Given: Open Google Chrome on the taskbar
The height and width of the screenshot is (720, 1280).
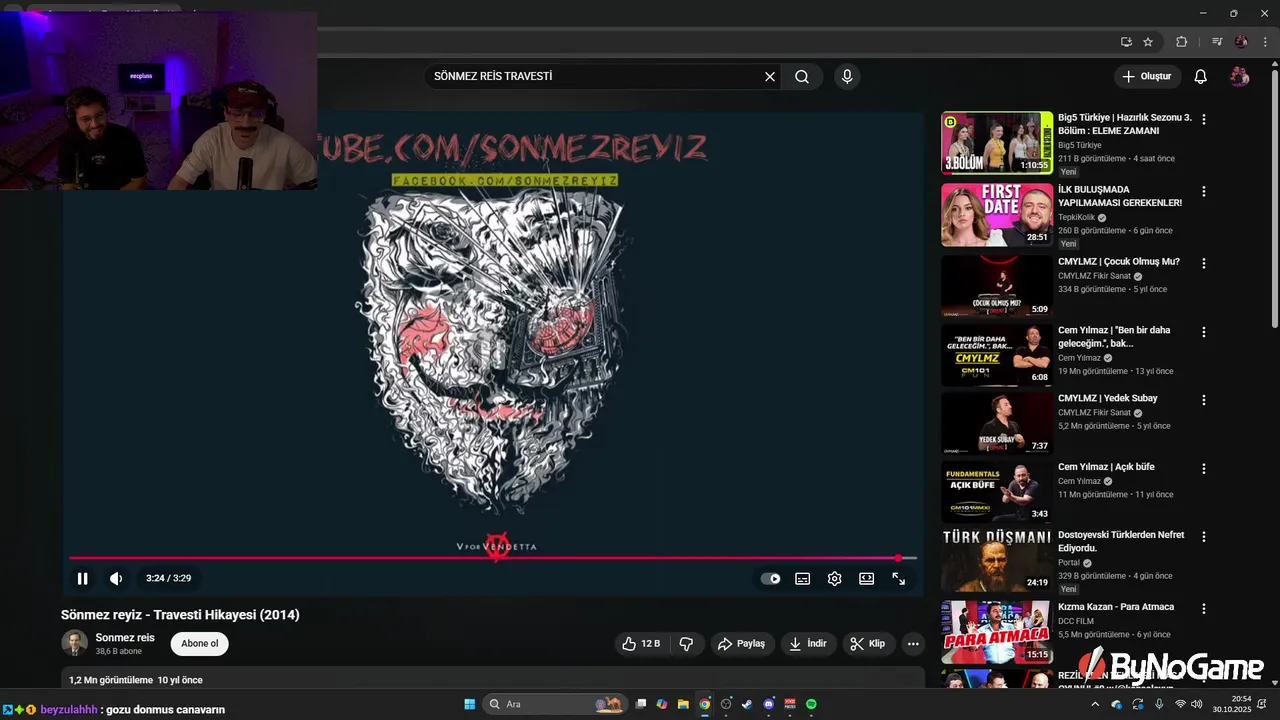Looking at the screenshot, I should point(705,704).
